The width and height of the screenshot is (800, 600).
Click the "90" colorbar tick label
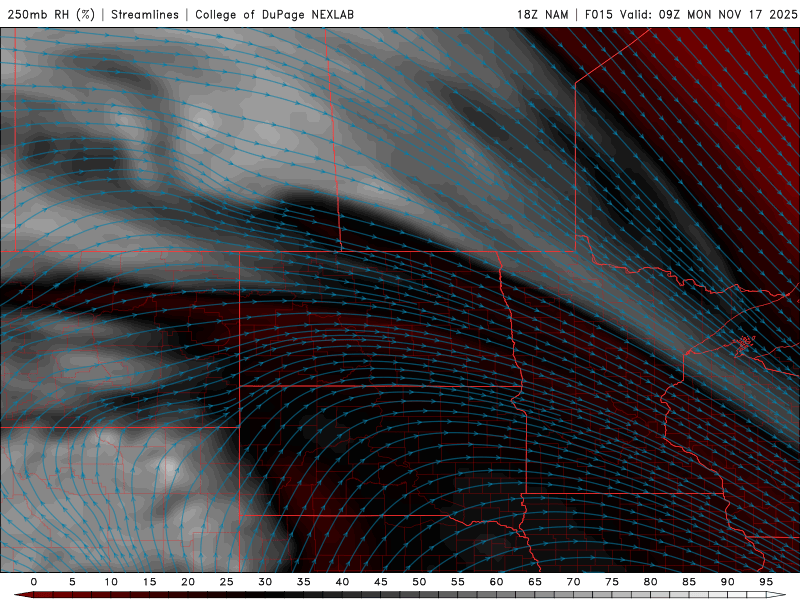point(728,582)
